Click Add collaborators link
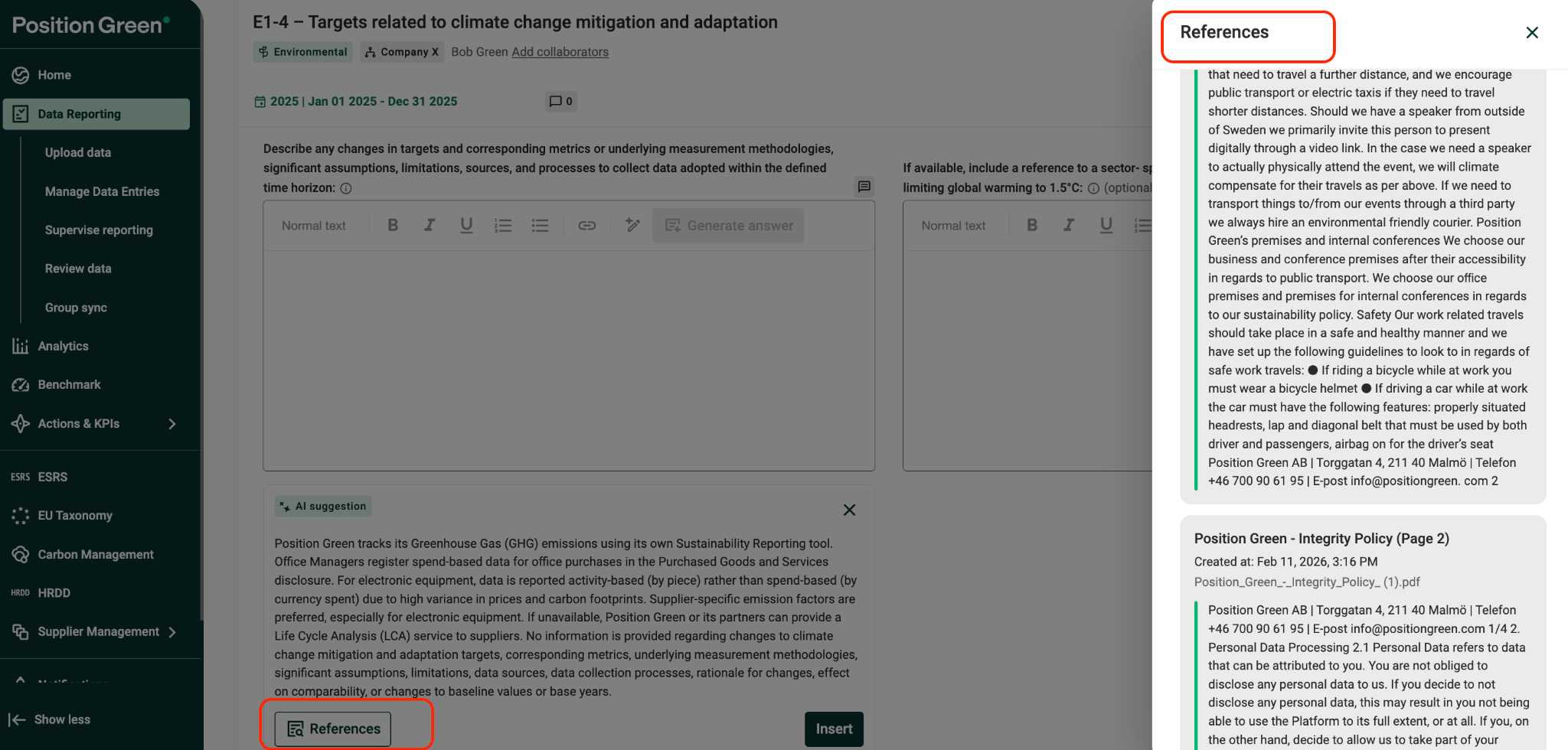Image resolution: width=1568 pixels, height=750 pixels. click(x=560, y=52)
